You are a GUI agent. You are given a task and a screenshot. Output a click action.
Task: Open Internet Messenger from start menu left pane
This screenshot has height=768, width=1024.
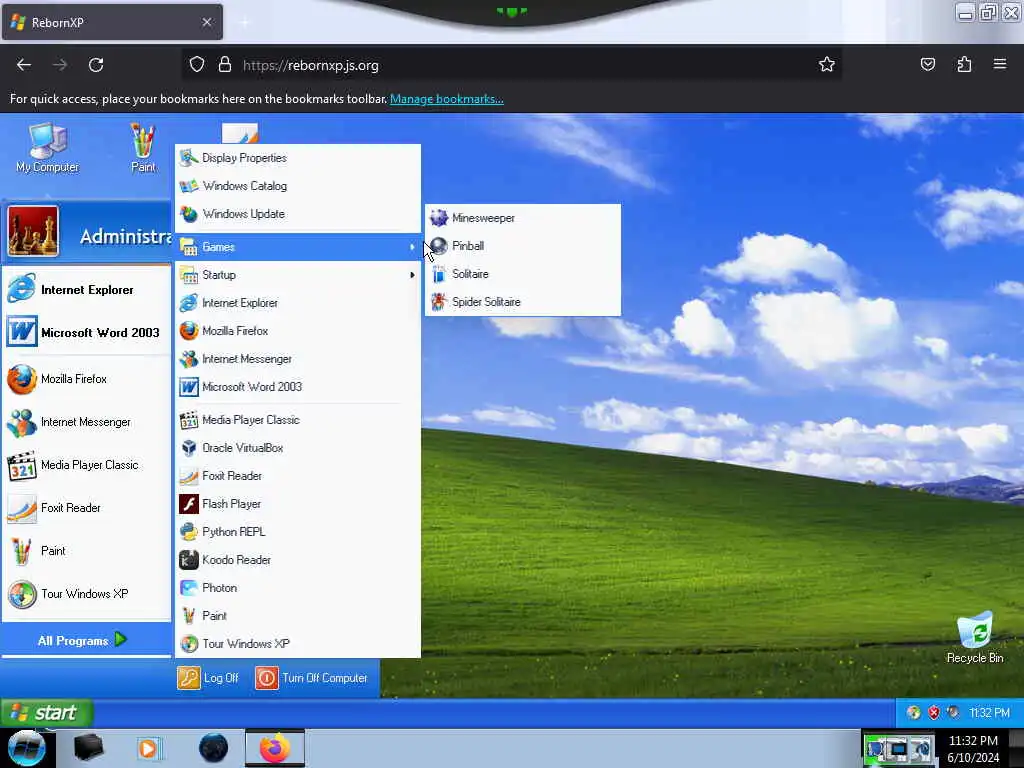tap(86, 423)
